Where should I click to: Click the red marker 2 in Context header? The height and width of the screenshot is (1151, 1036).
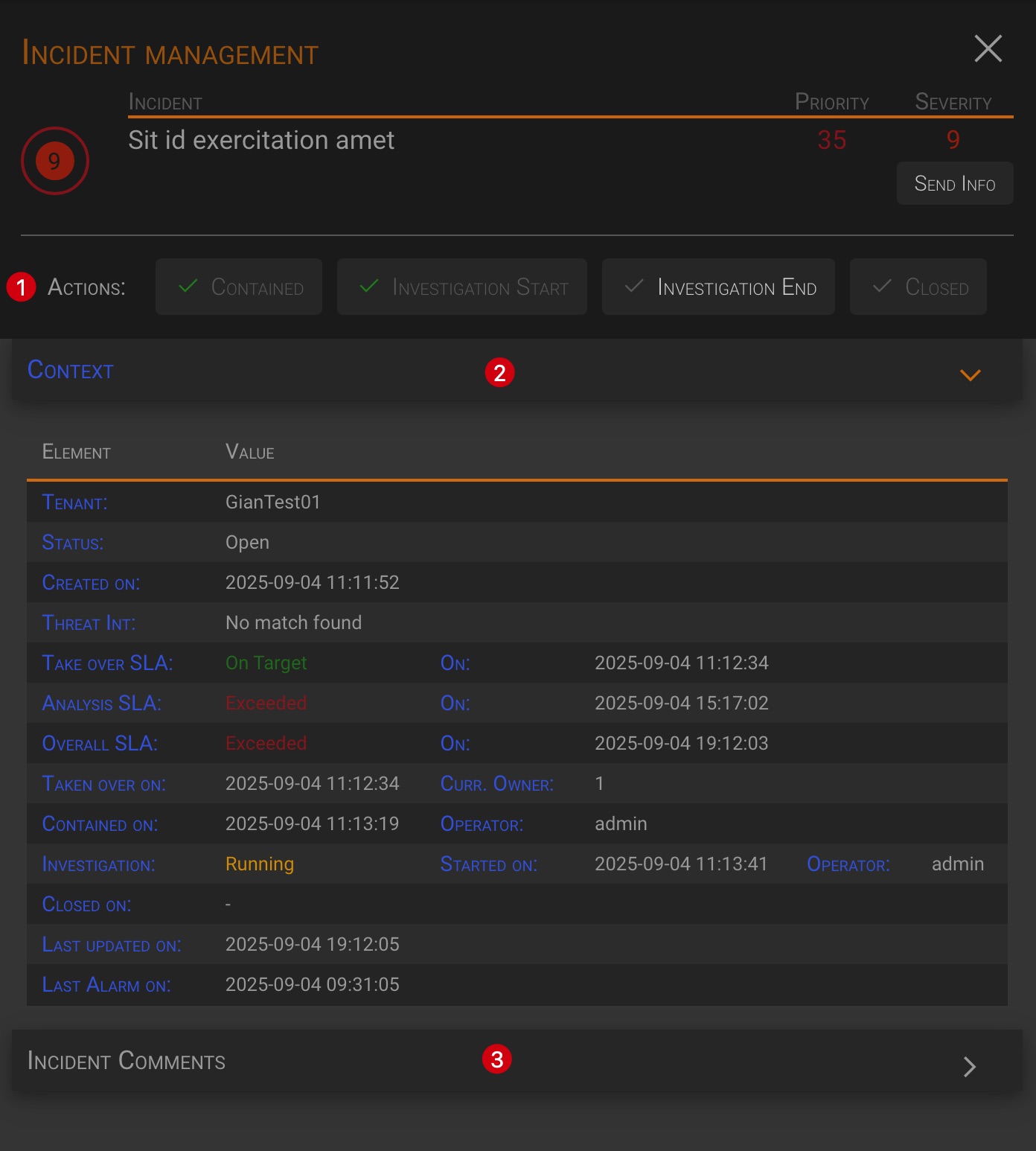click(x=499, y=372)
